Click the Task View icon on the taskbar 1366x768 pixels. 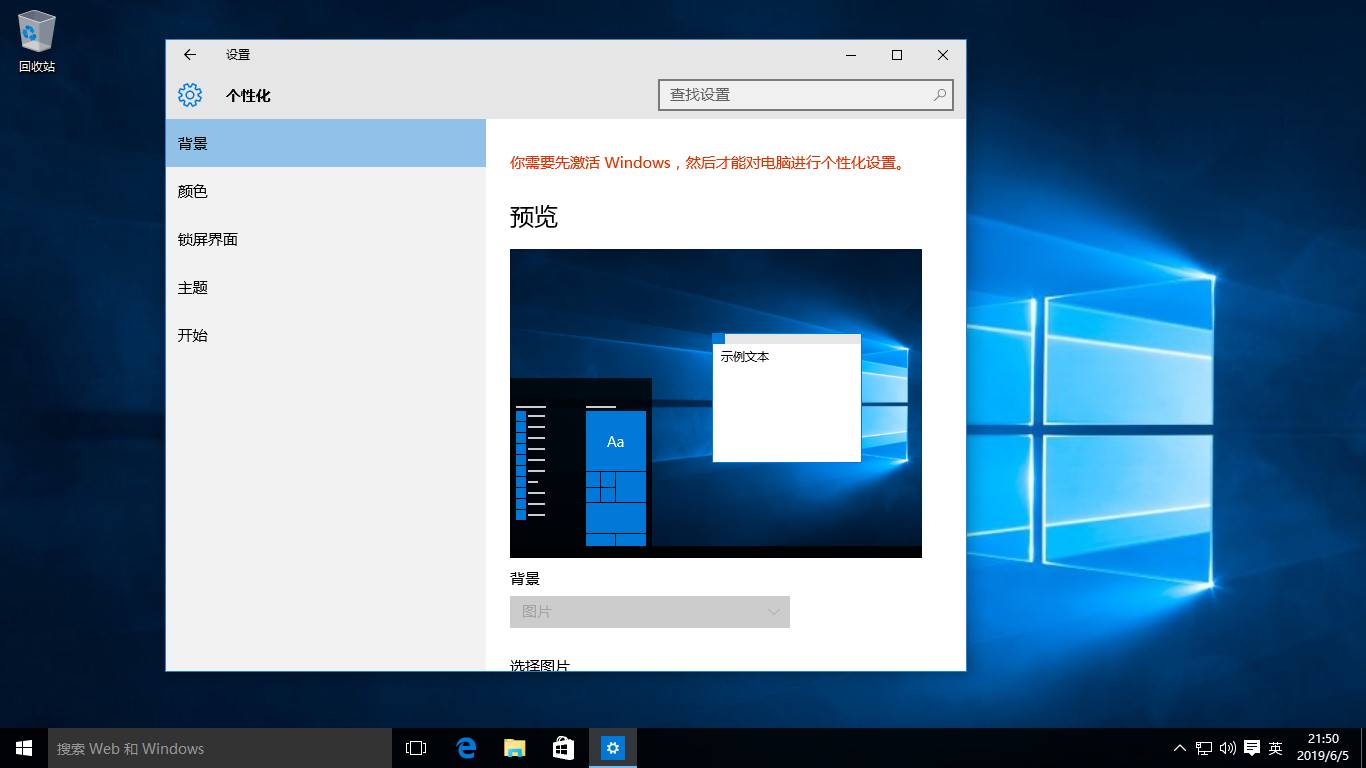coord(415,747)
